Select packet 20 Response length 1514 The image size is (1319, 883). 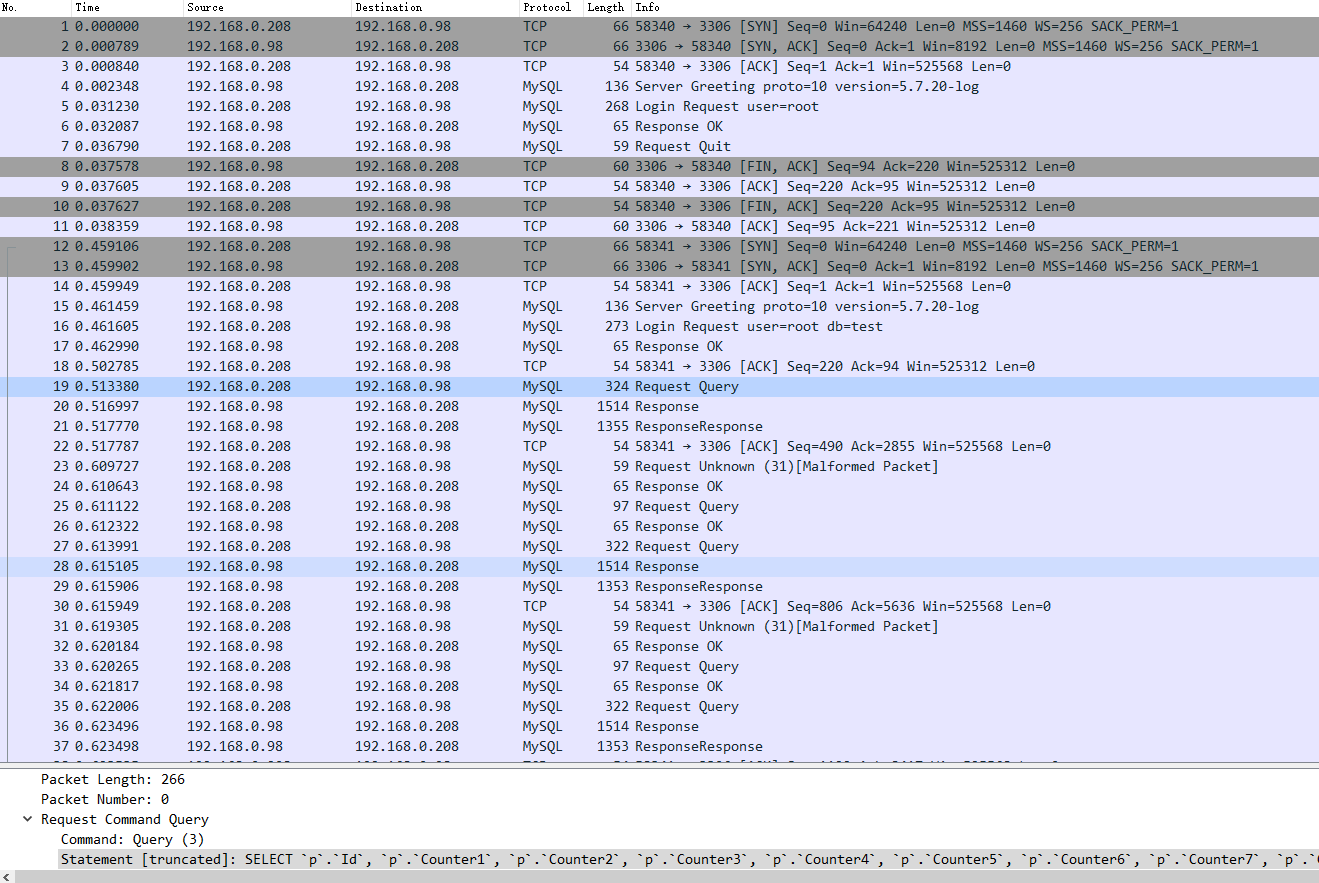pyautogui.click(x=659, y=406)
